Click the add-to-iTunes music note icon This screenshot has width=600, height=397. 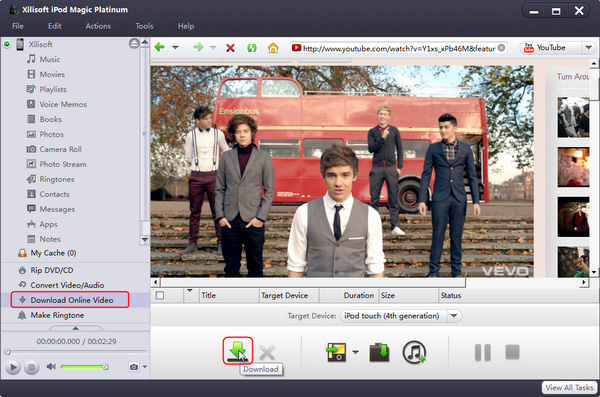tap(414, 352)
